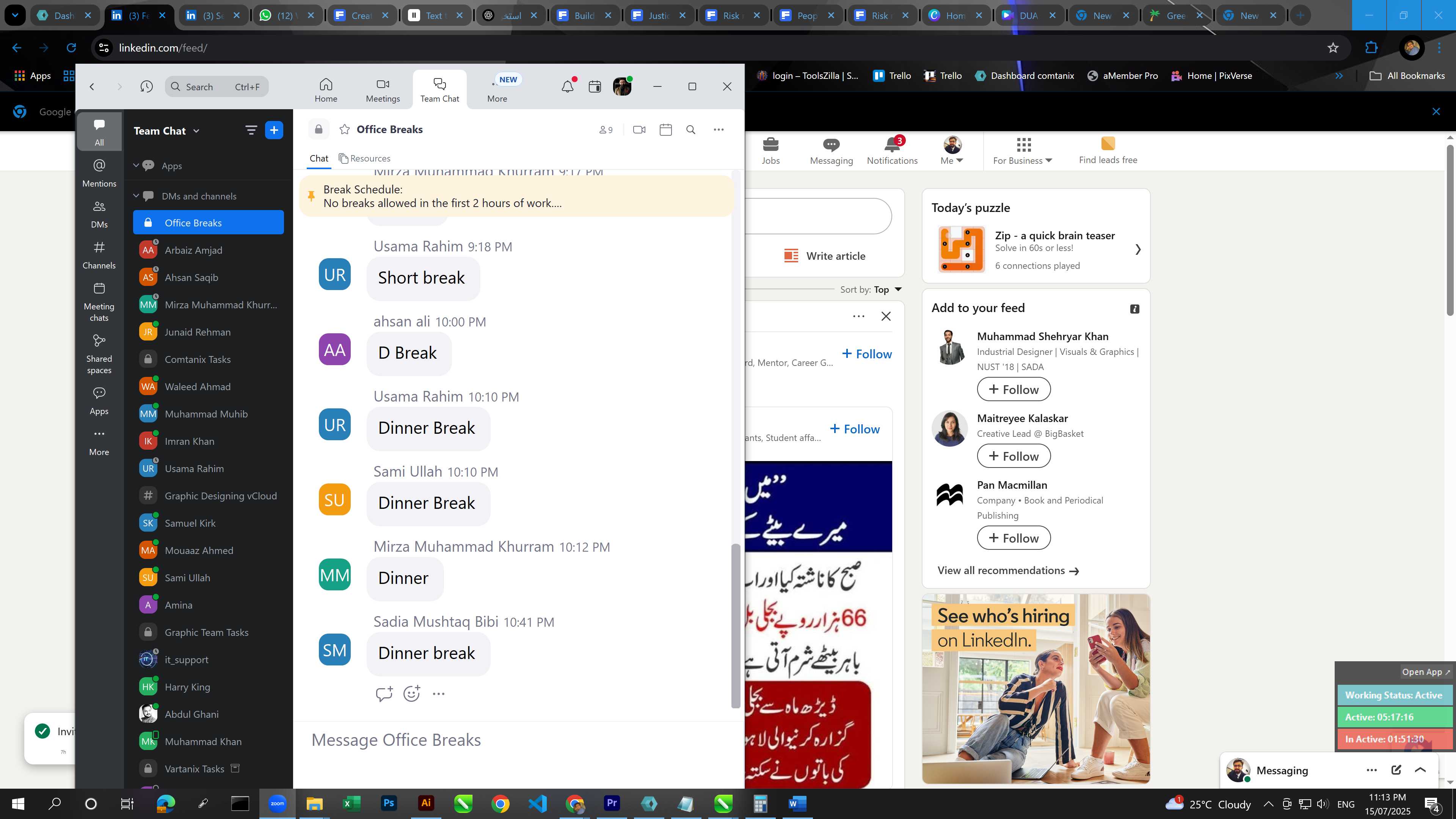Click View all recommendations link
This screenshot has height=819, width=1456.
[1008, 571]
